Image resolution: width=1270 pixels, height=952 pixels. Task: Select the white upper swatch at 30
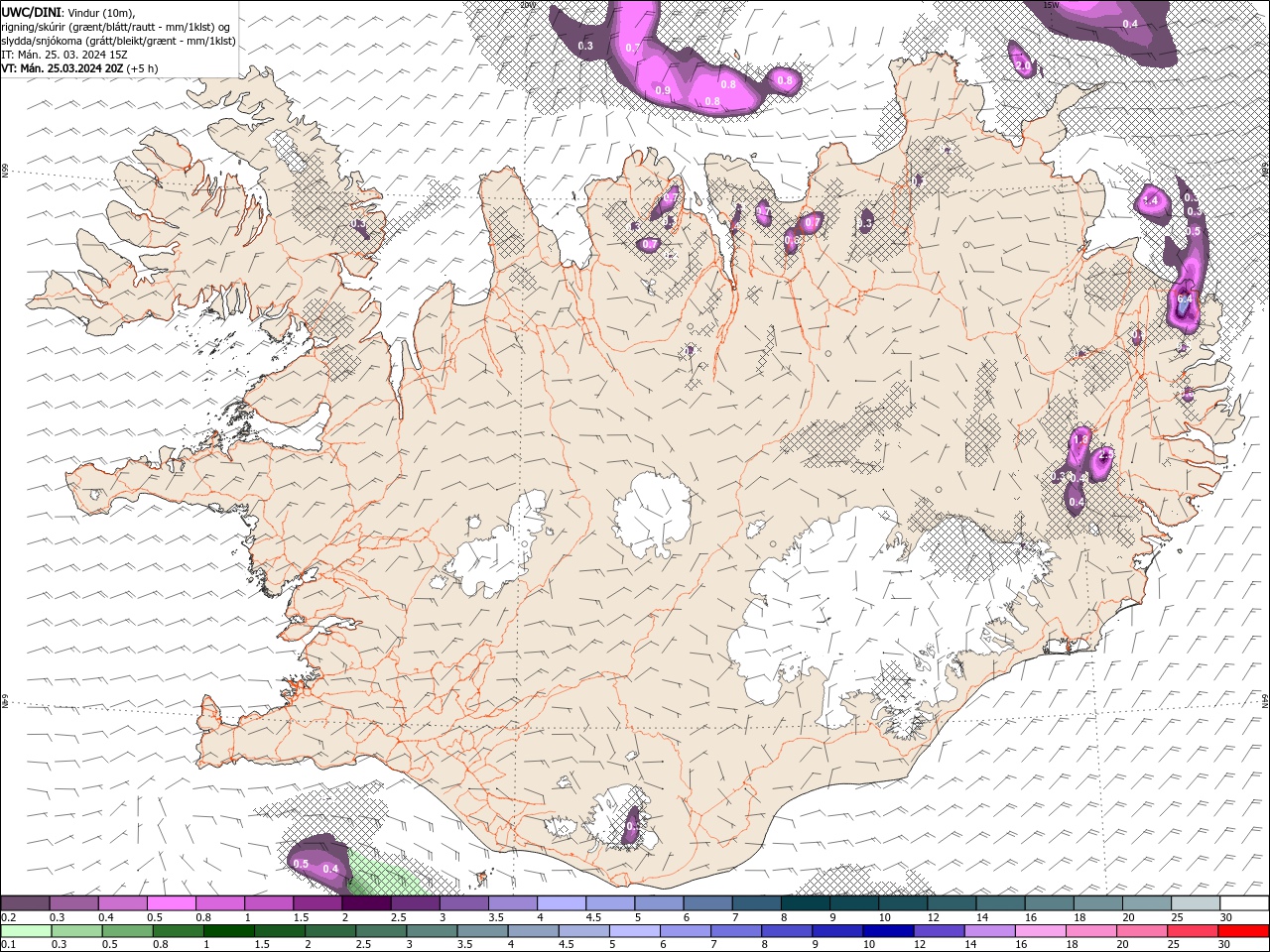point(1244,903)
